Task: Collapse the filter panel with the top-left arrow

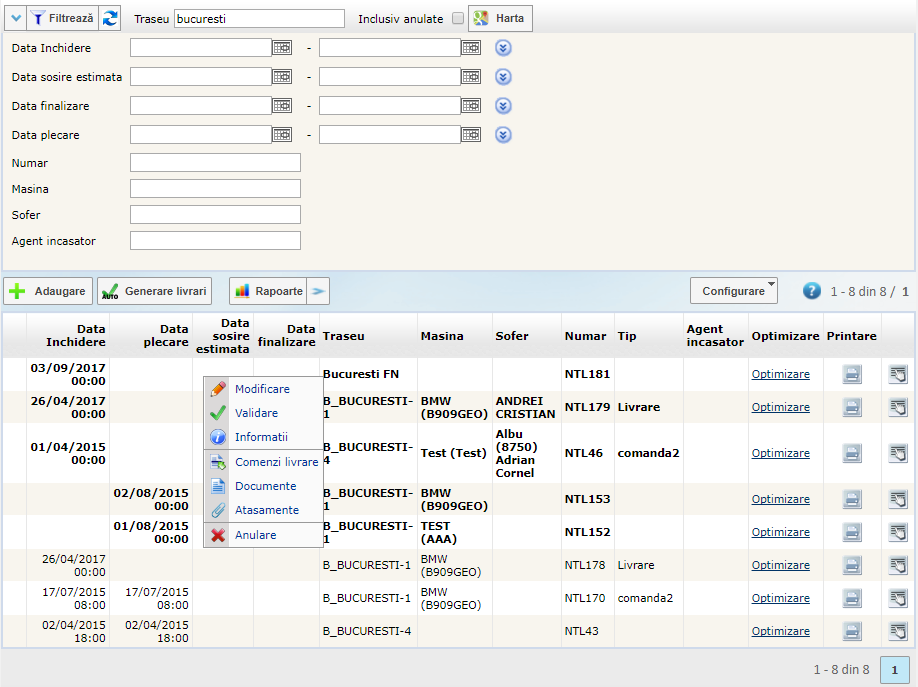Action: coord(15,18)
